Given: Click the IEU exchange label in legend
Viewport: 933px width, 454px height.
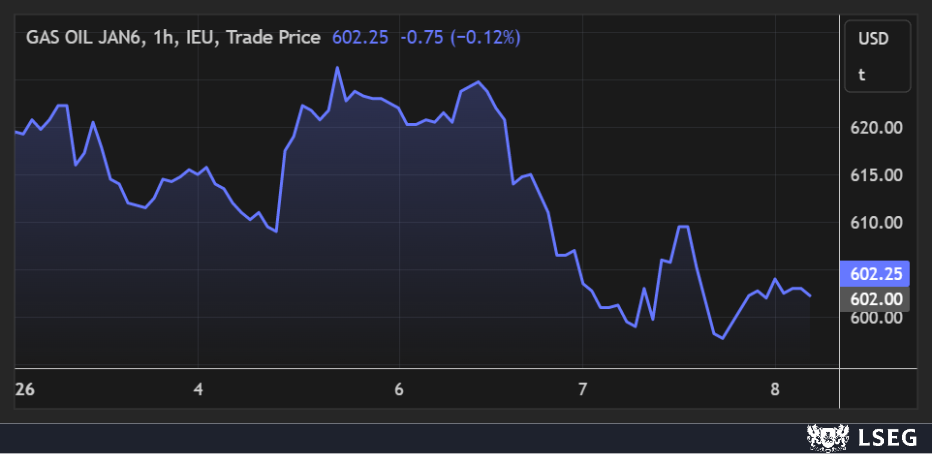Looking at the screenshot, I should 204,37.
